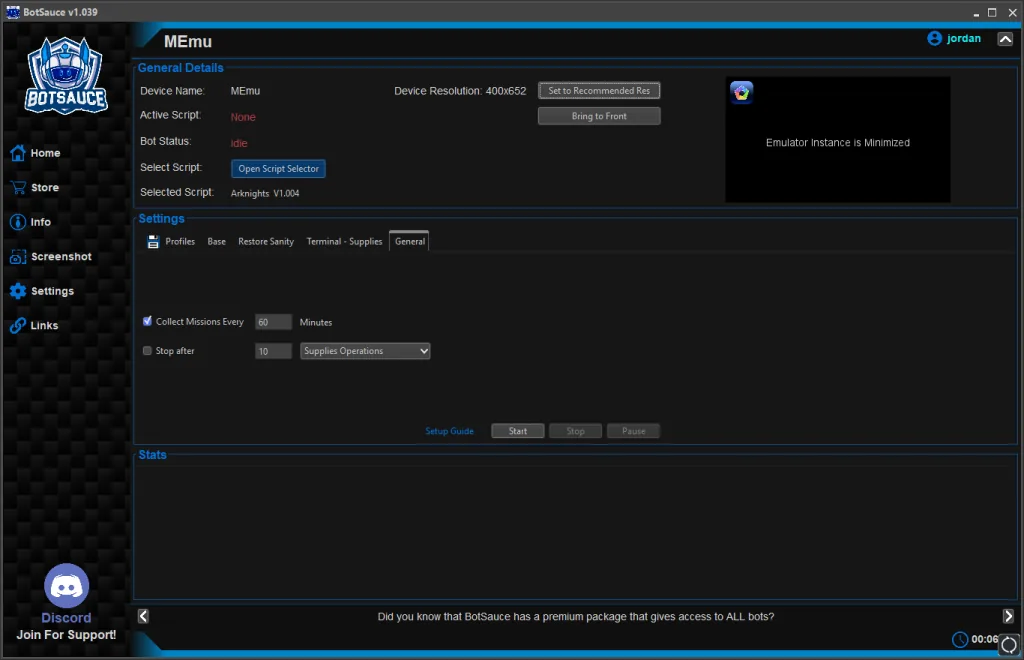Viewport: 1024px width, 660px height.
Task: Open the Screenshot tool in sidebar
Action: 50,257
